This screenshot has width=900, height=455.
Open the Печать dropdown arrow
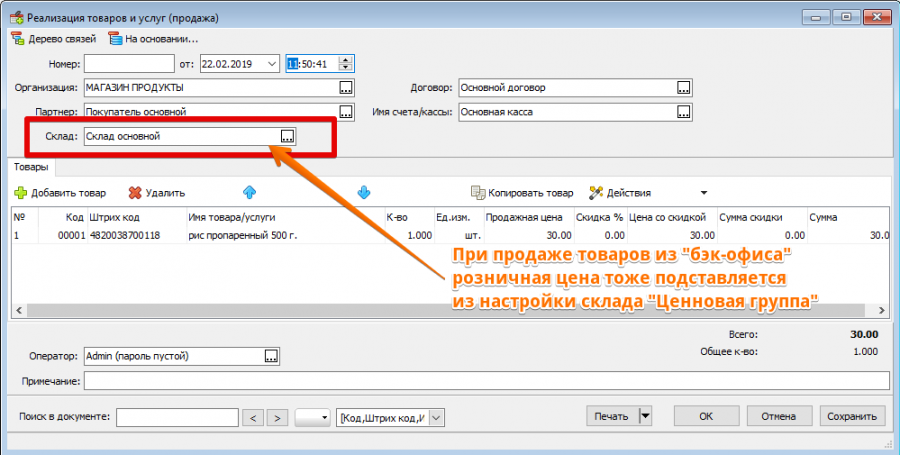click(x=645, y=416)
